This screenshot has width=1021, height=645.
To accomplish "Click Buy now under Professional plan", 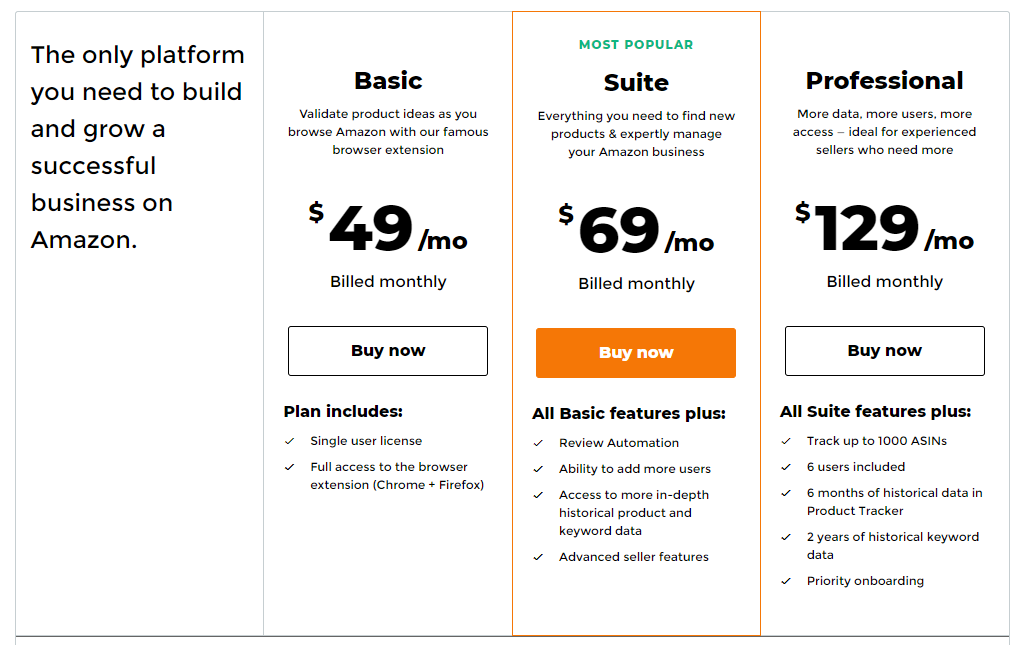I will 884,351.
